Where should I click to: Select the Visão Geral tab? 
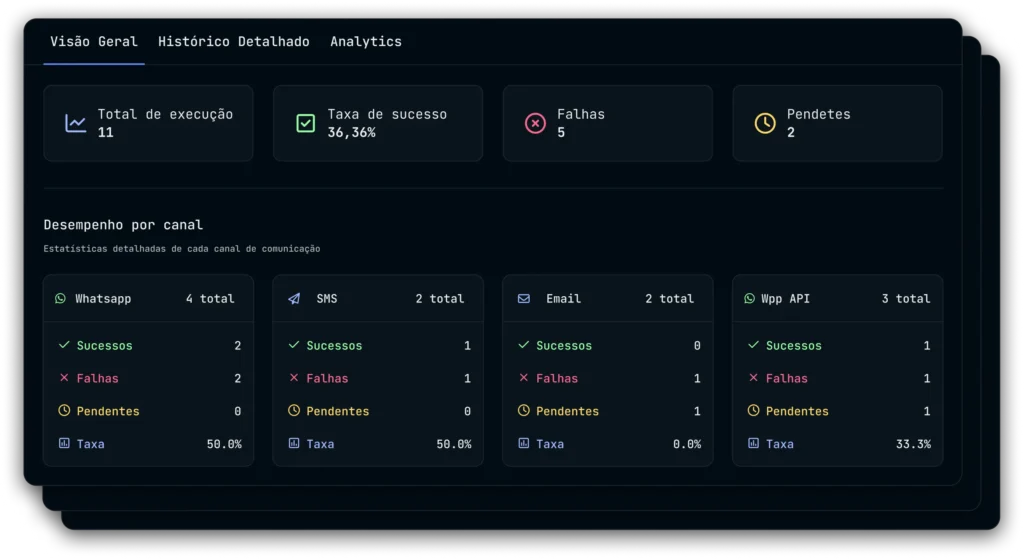(94, 42)
